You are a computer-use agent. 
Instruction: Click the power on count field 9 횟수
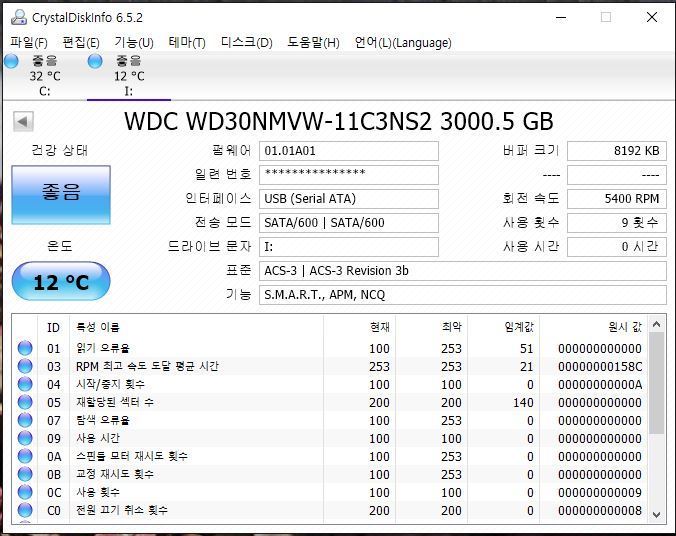(x=617, y=223)
